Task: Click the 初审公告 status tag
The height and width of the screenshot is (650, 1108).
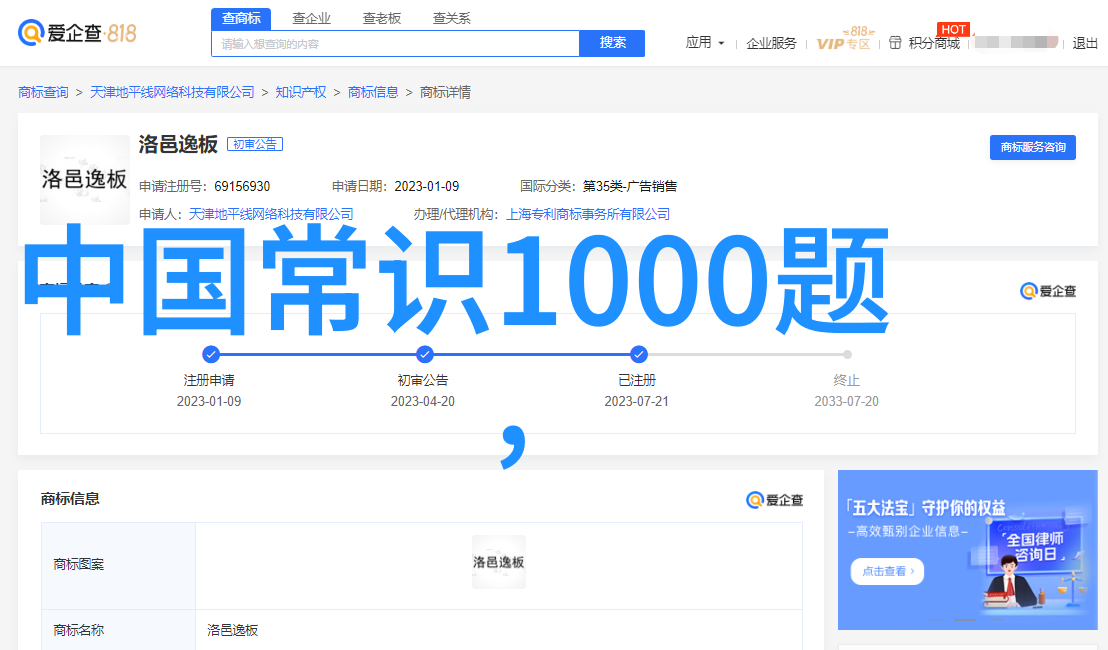Action: [255, 144]
